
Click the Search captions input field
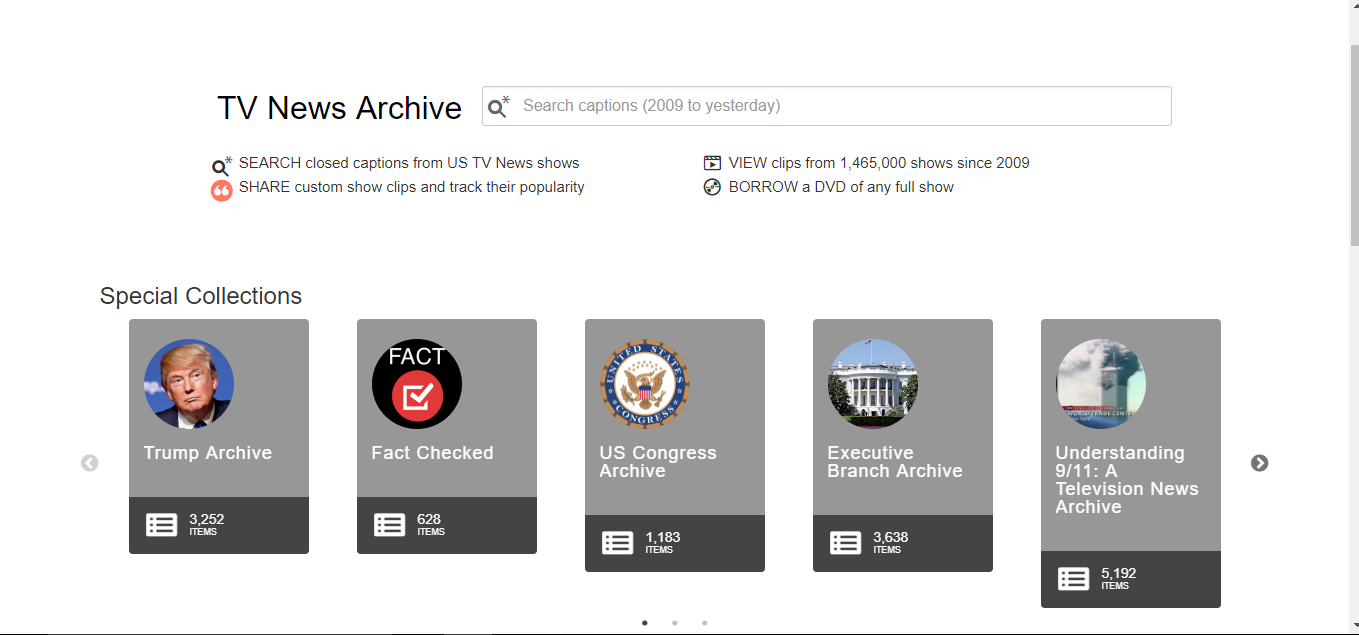(826, 106)
